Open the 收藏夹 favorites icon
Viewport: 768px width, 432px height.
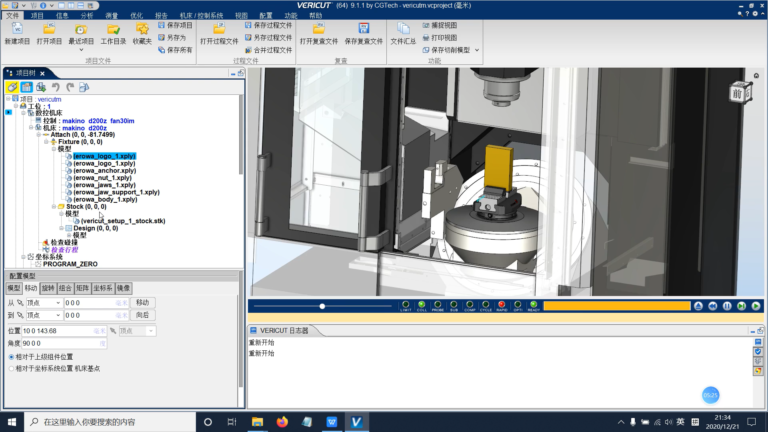(142, 33)
